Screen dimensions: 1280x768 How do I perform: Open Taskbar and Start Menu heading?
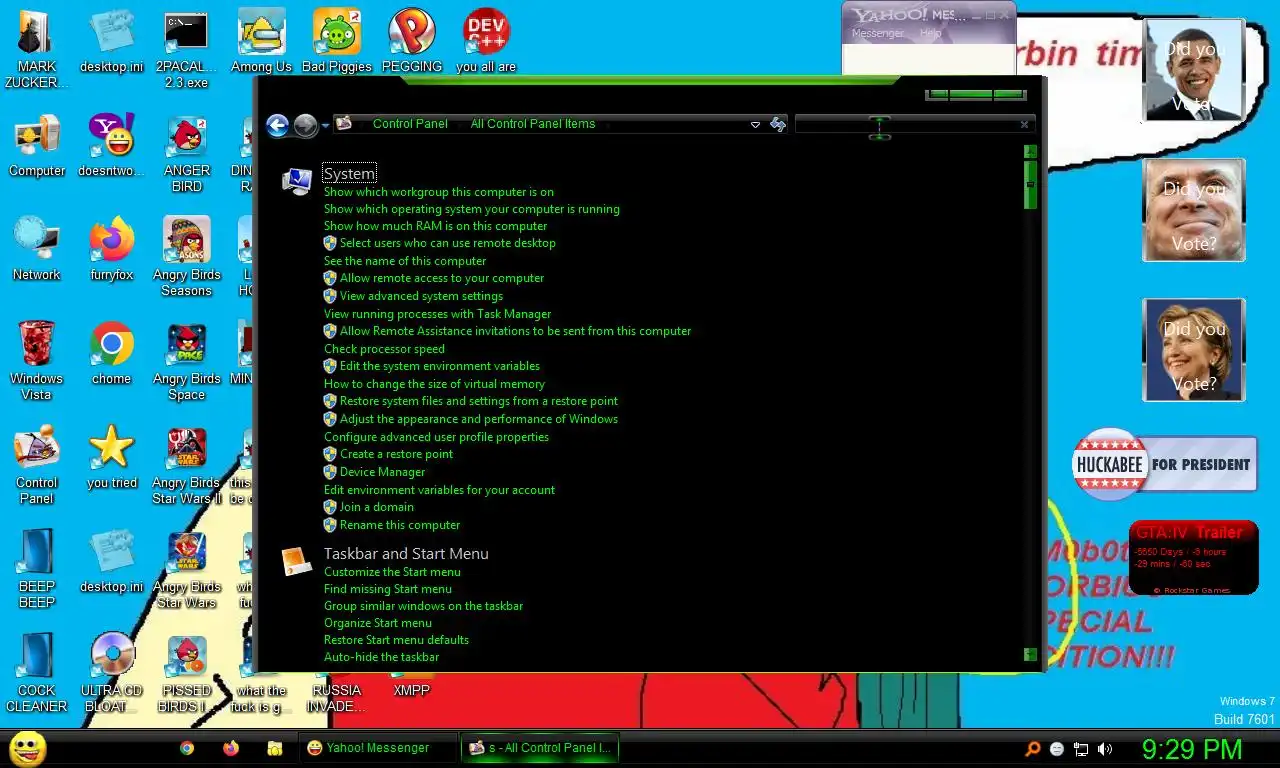406,553
